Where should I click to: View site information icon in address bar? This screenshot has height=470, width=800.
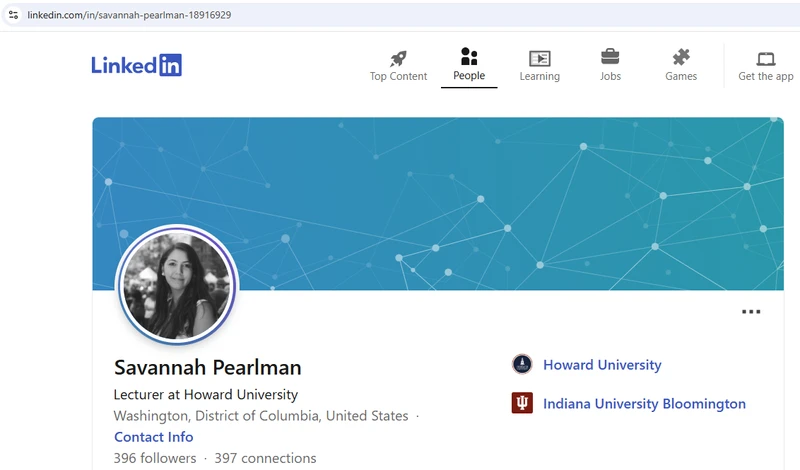[14, 15]
